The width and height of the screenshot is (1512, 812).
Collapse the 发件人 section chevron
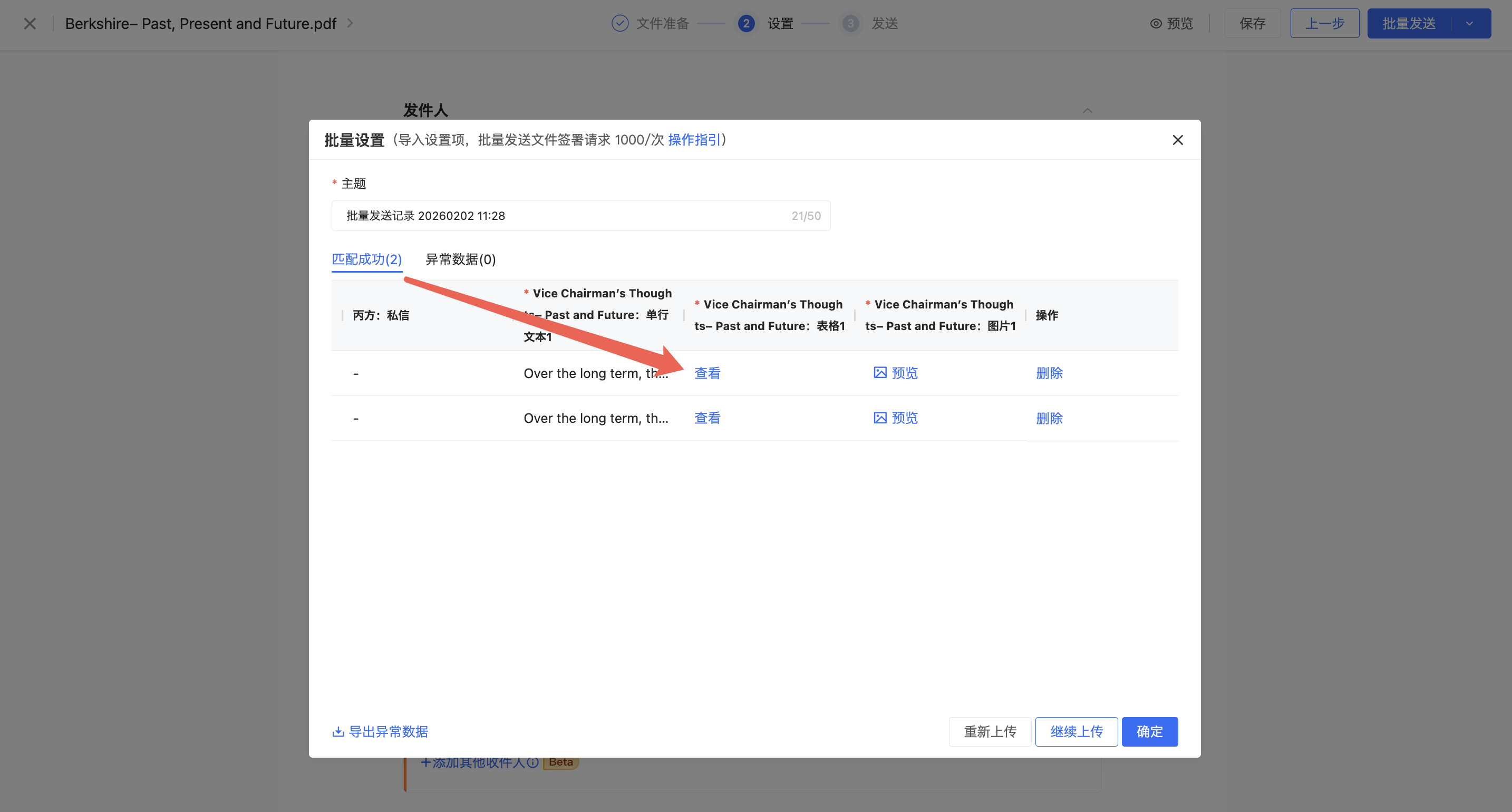click(1088, 110)
